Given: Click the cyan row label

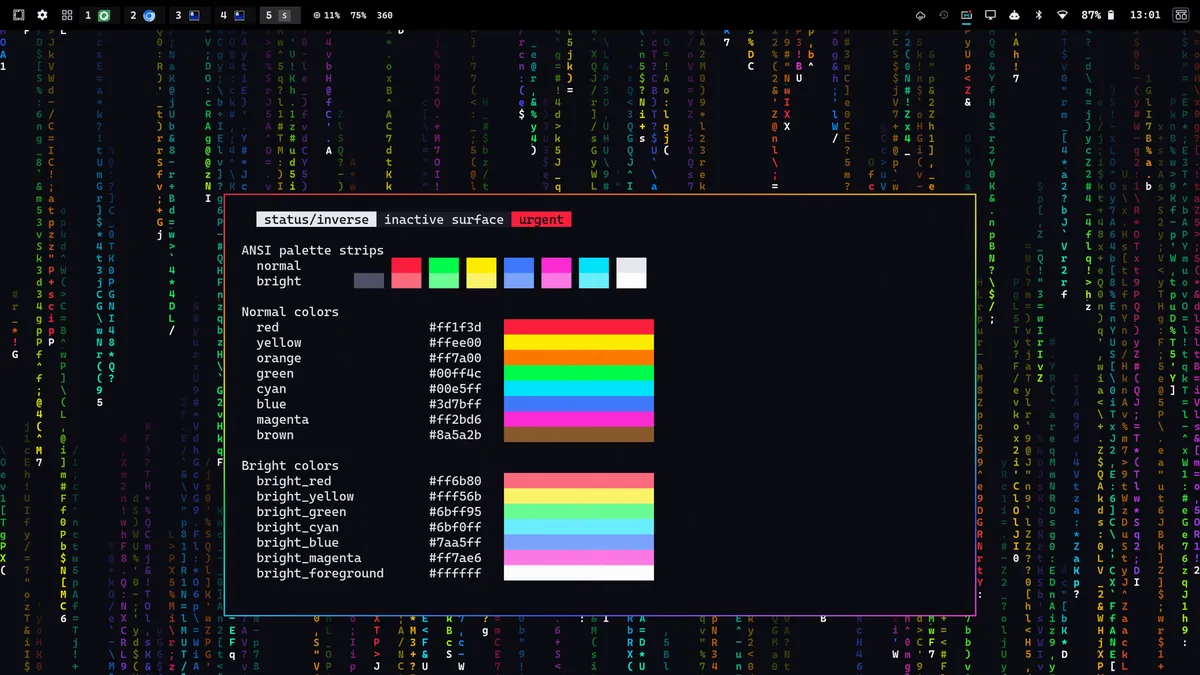Looking at the screenshot, I should (271, 389).
